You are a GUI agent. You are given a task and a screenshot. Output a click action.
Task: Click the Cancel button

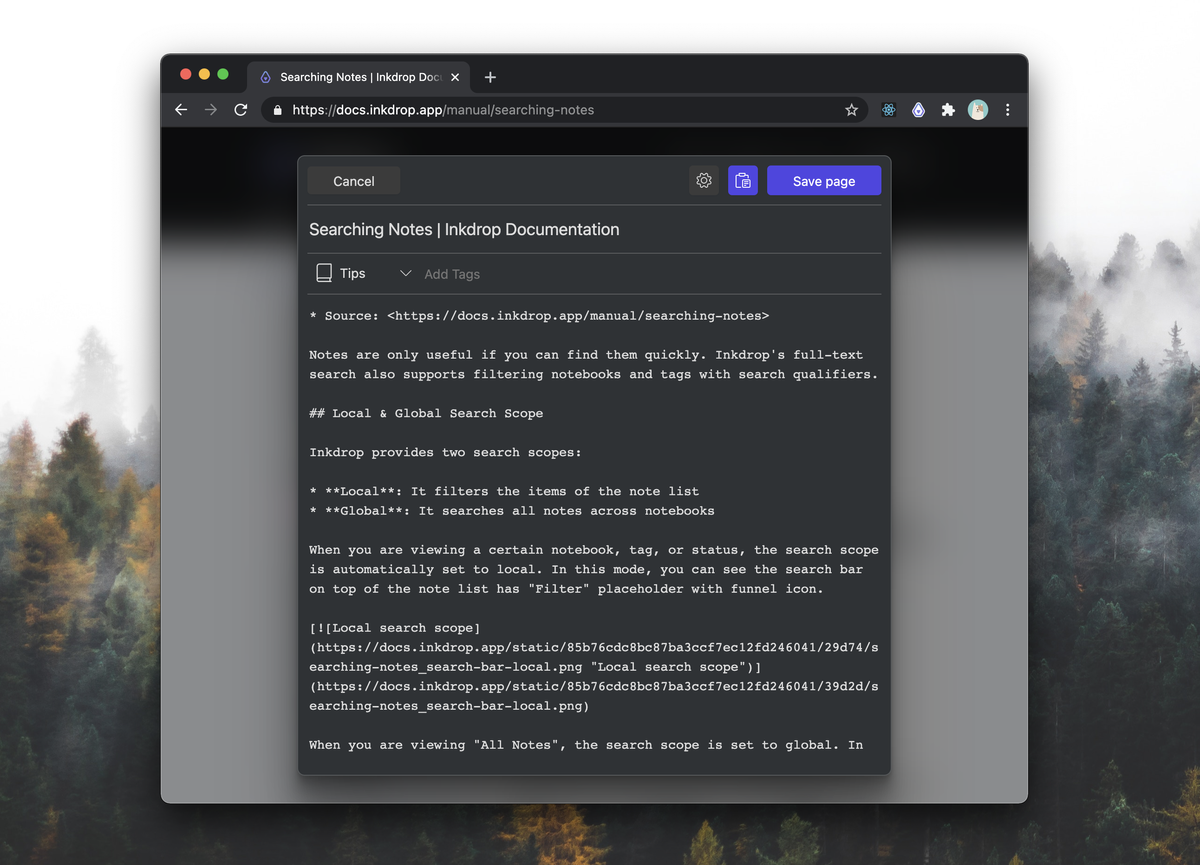[x=354, y=181]
